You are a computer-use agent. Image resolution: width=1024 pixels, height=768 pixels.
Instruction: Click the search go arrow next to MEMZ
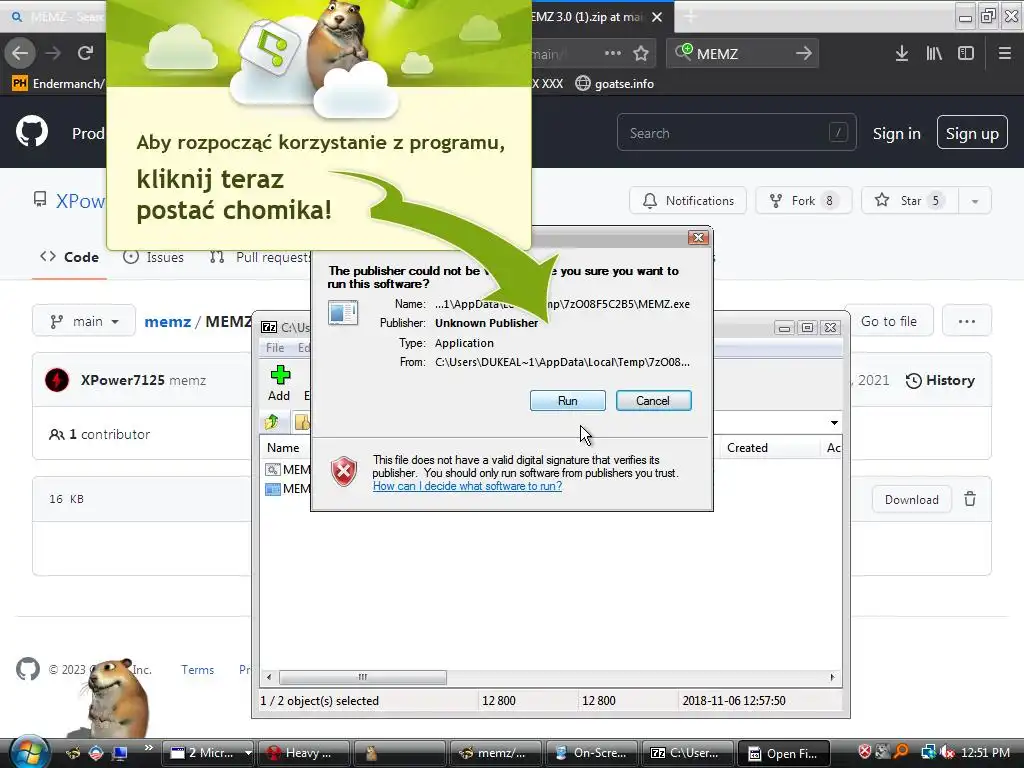pyautogui.click(x=803, y=54)
